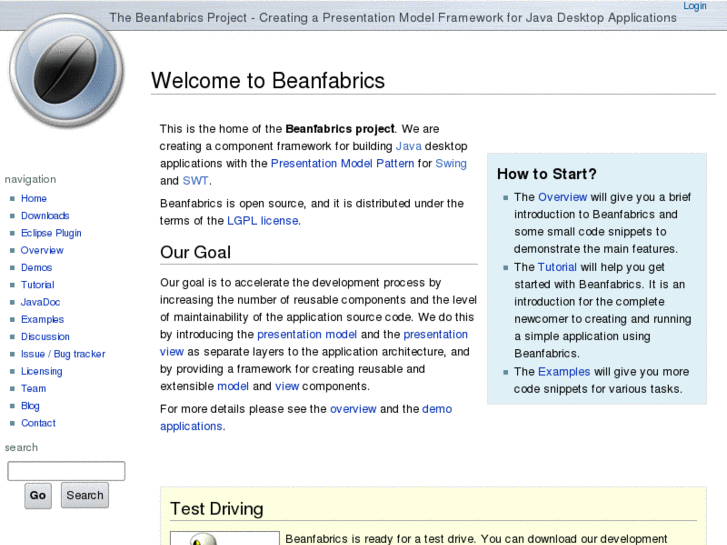Click the presentation model link in Our Goal
Viewport: 727px width, 545px height.
click(x=307, y=334)
